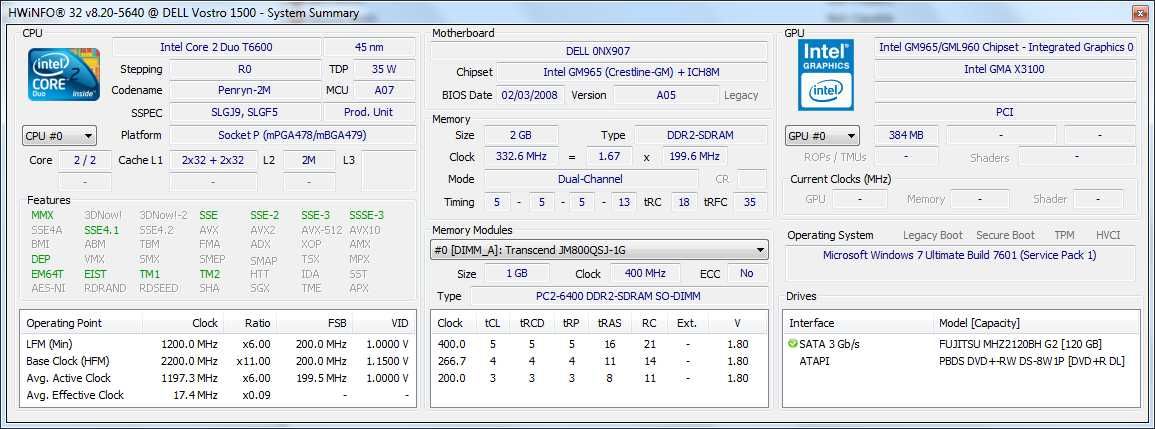The height and width of the screenshot is (429, 1155).
Task: Click the Intel GM965/GML960 GPU name field
Action: point(1005,47)
